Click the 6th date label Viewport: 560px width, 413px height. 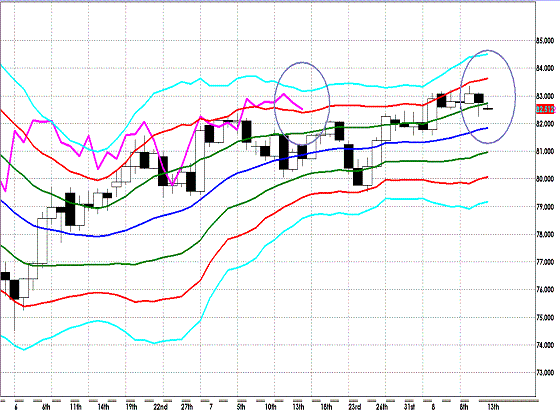(x=46, y=407)
